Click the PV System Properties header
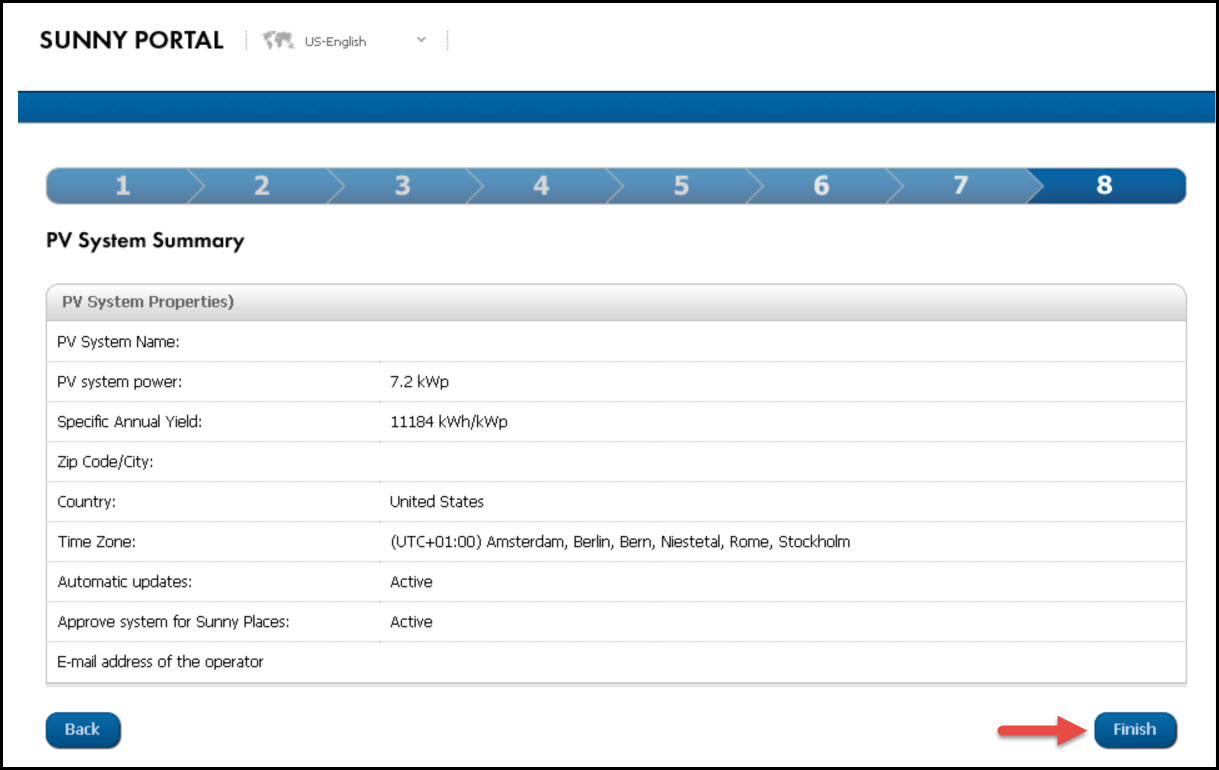Viewport: 1219px width, 770px height. [147, 301]
